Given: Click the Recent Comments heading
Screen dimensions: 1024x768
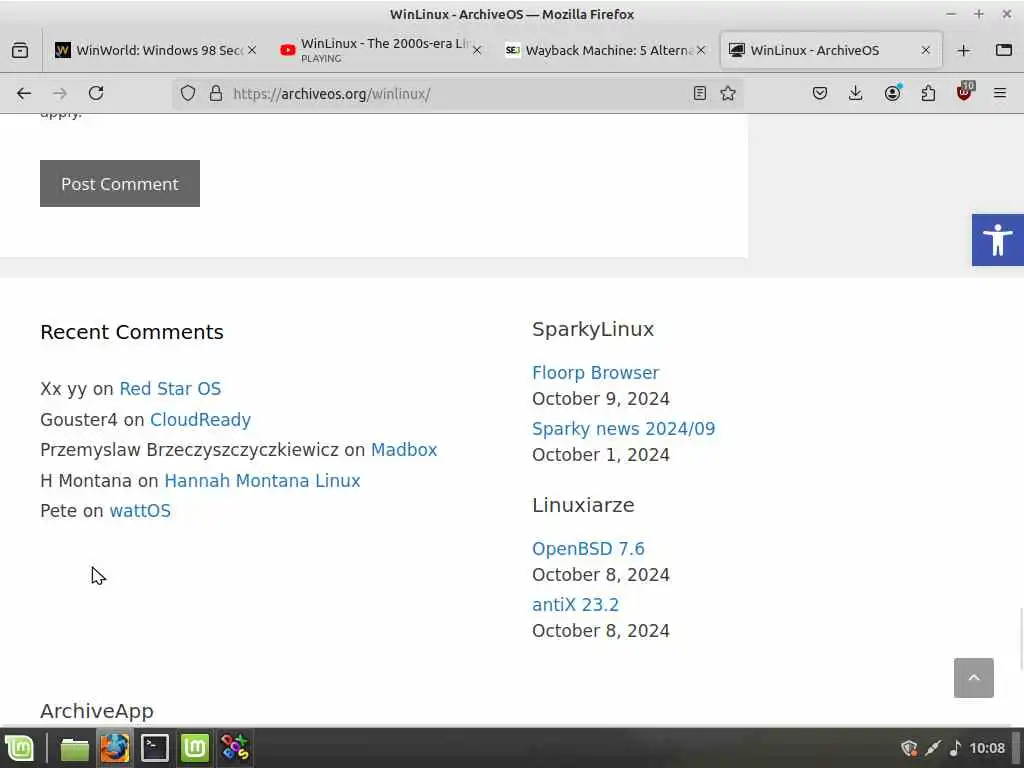Looking at the screenshot, I should pos(132,332).
